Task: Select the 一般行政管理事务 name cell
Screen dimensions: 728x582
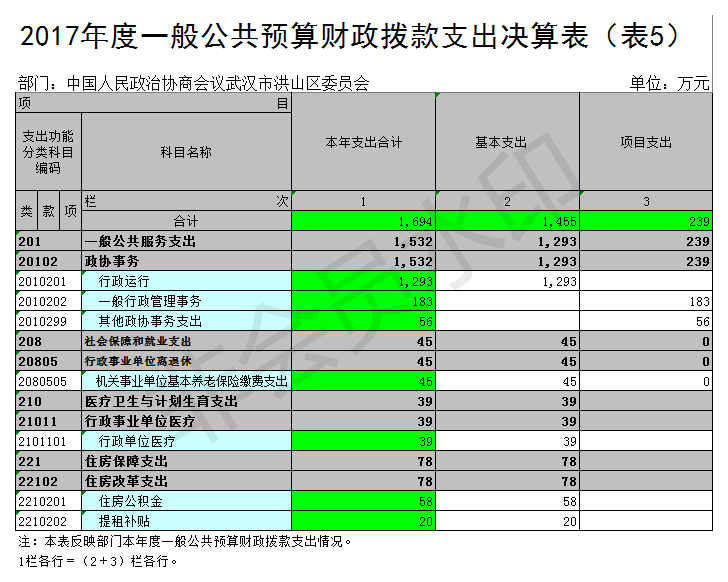Action: (186, 302)
